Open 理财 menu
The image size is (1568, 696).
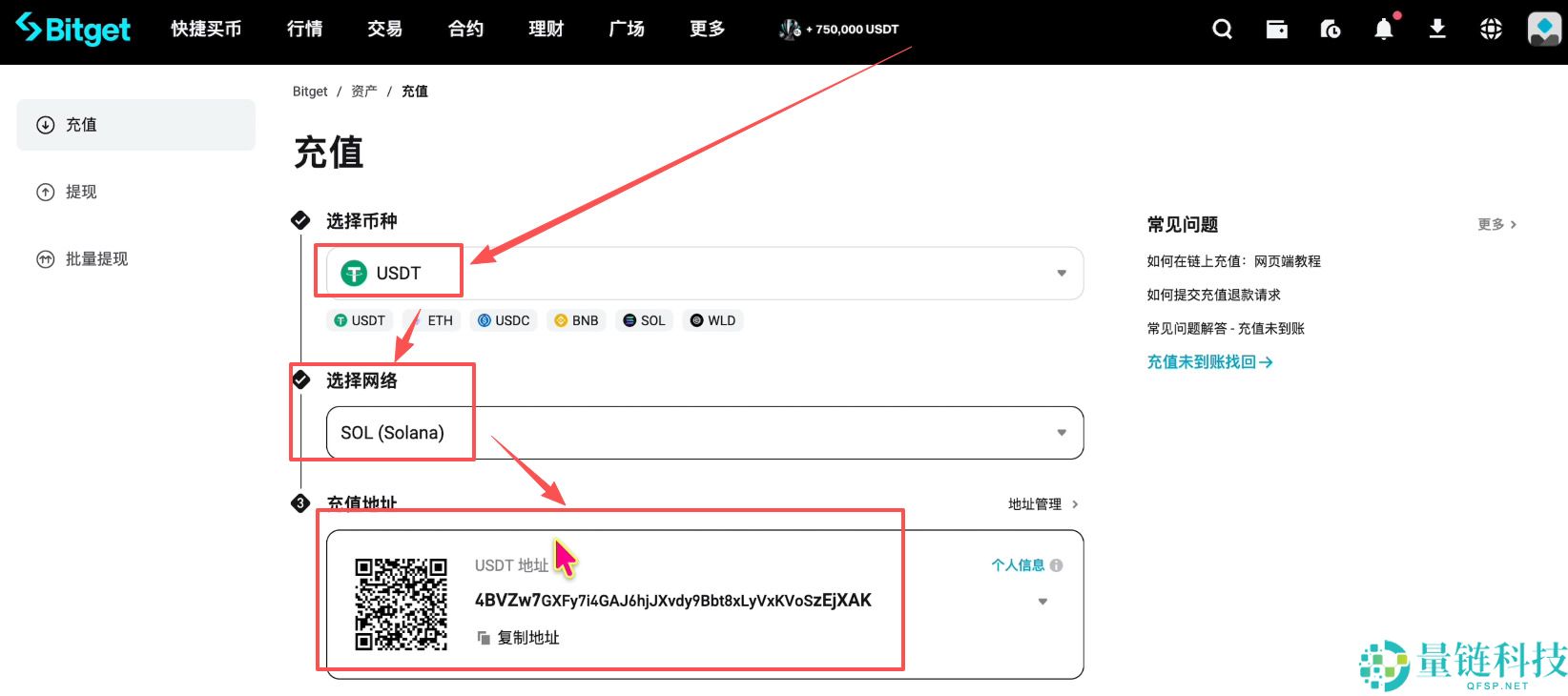point(546,30)
